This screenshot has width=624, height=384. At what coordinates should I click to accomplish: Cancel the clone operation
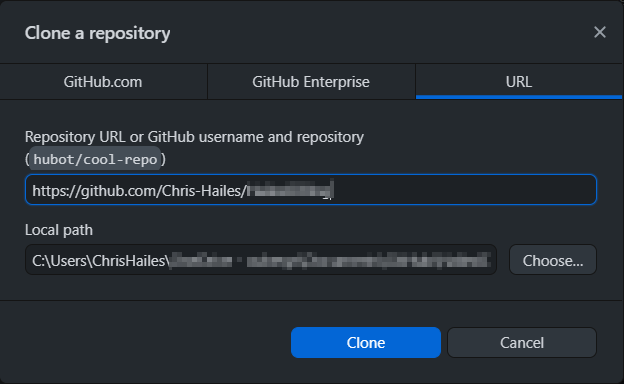point(522,343)
